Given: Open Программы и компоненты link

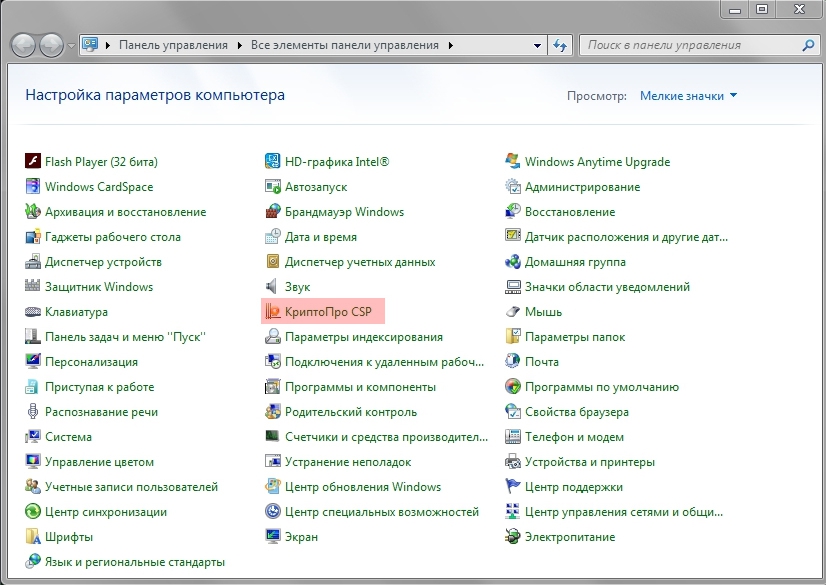Looking at the screenshot, I should point(360,386).
